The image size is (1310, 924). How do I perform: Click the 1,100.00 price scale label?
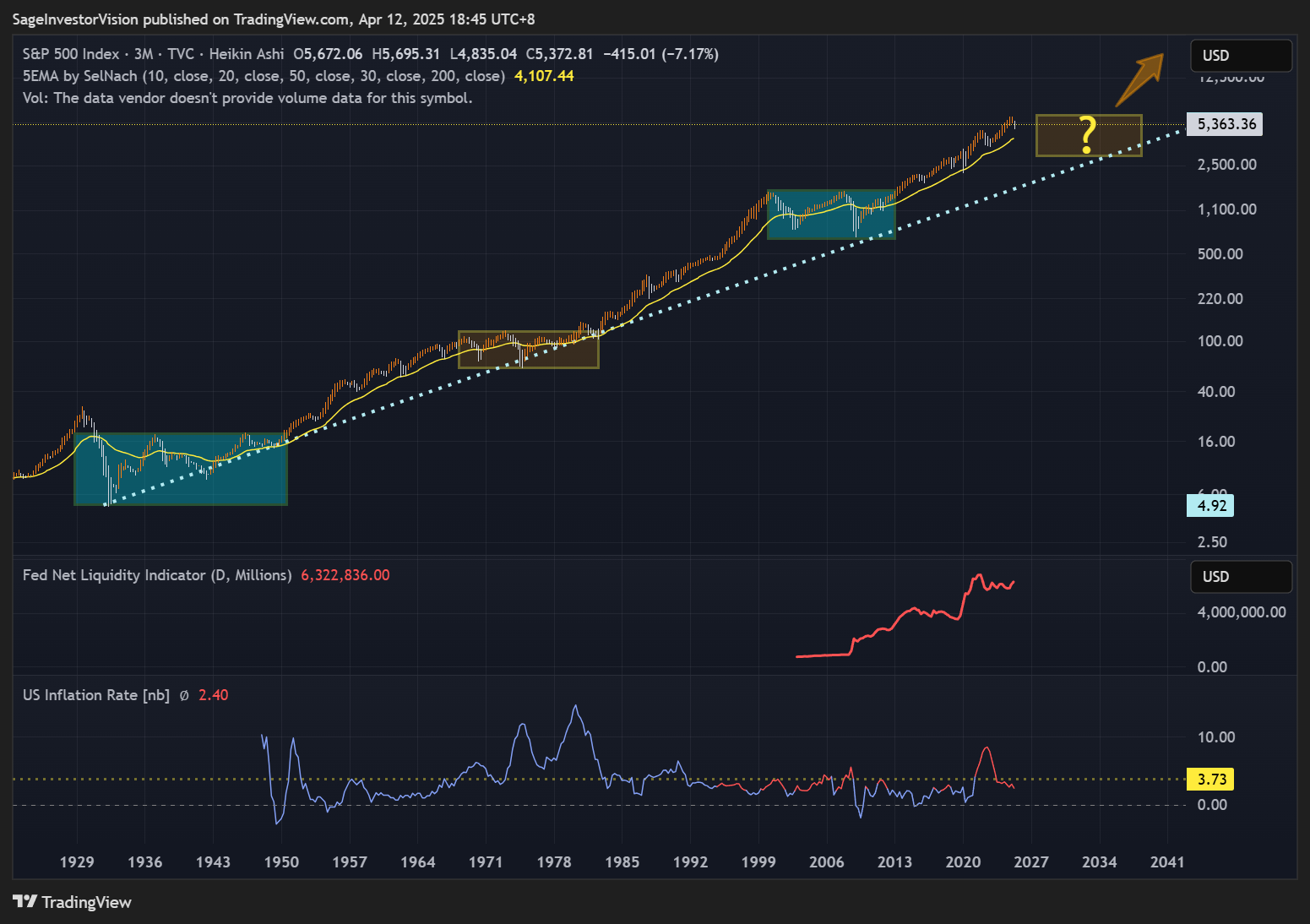[1227, 209]
